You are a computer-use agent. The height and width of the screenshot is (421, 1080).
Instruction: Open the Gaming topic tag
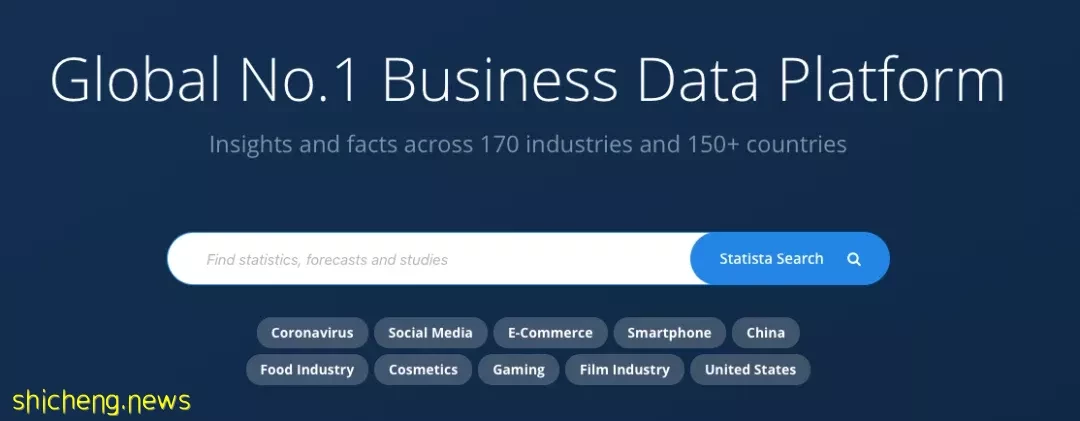pyautogui.click(x=519, y=369)
